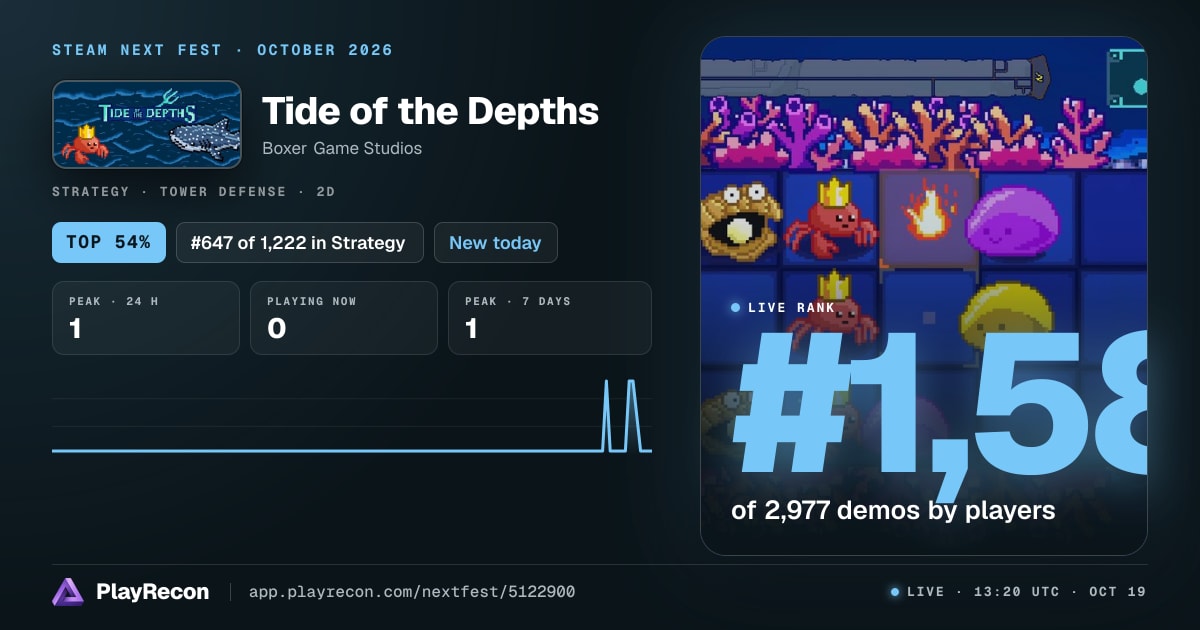Click the PlayRecon purple triangle logo
Viewport: 1200px width, 630px height.
coord(68,592)
